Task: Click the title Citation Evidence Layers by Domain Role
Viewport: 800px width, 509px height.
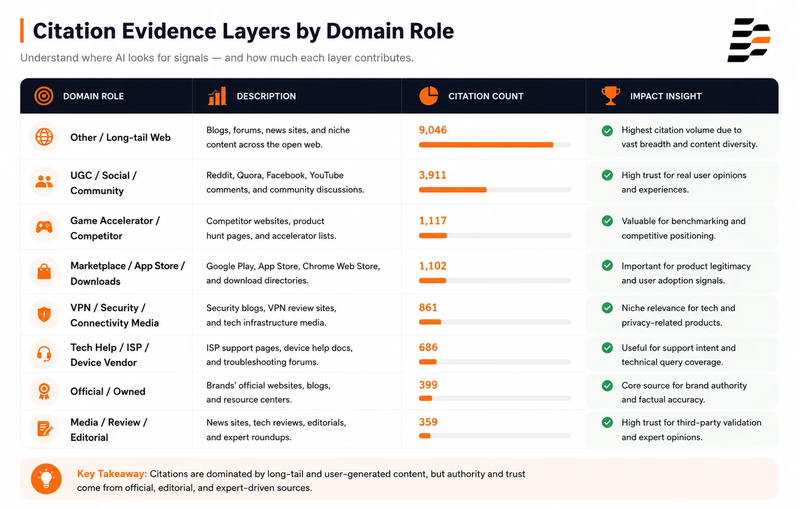Action: [243, 31]
